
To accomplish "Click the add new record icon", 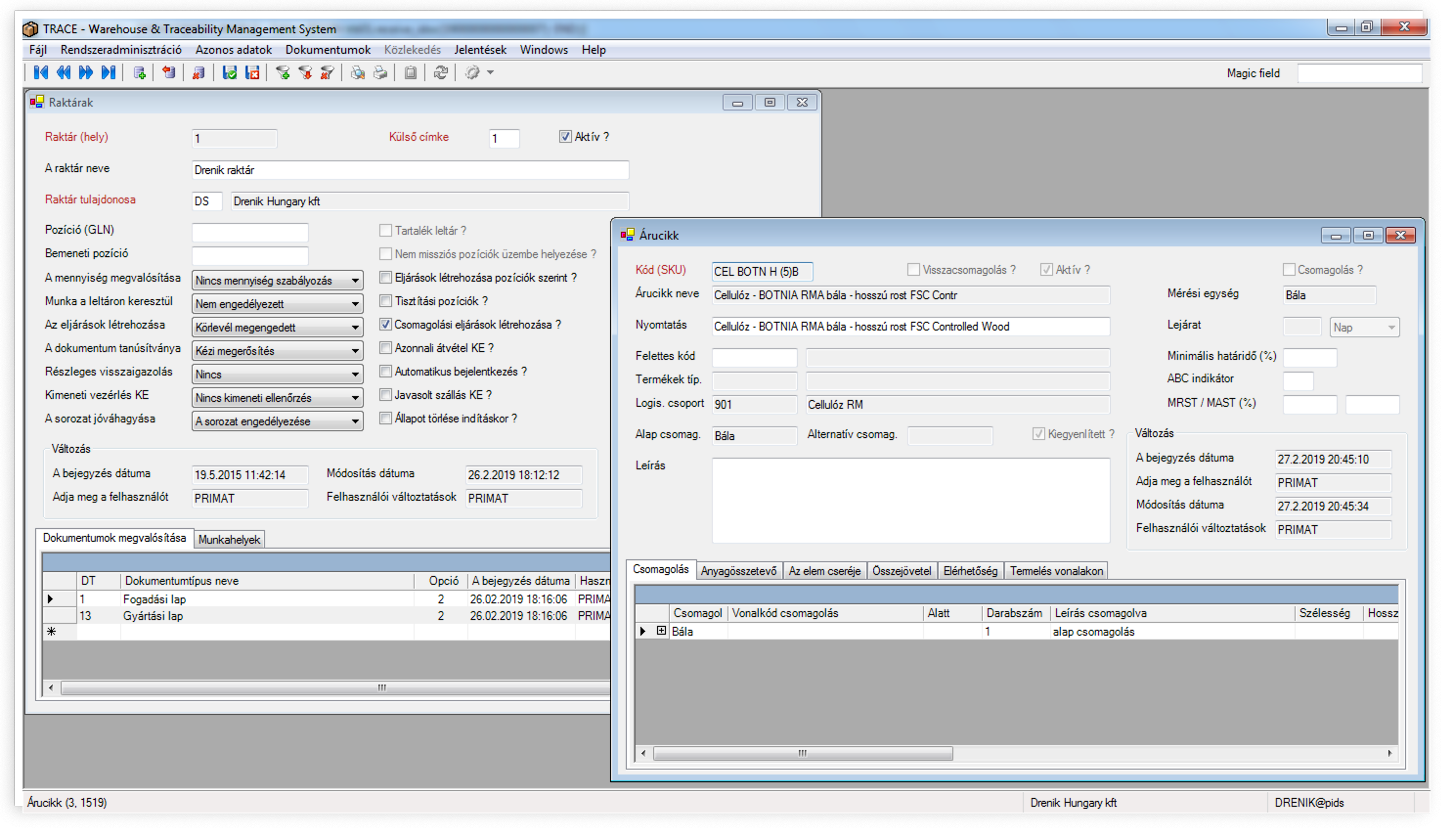I will (x=139, y=73).
